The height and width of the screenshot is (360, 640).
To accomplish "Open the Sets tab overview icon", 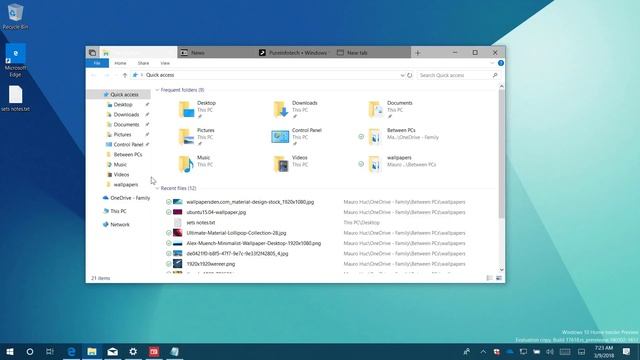I will pyautogui.click(x=92, y=53).
